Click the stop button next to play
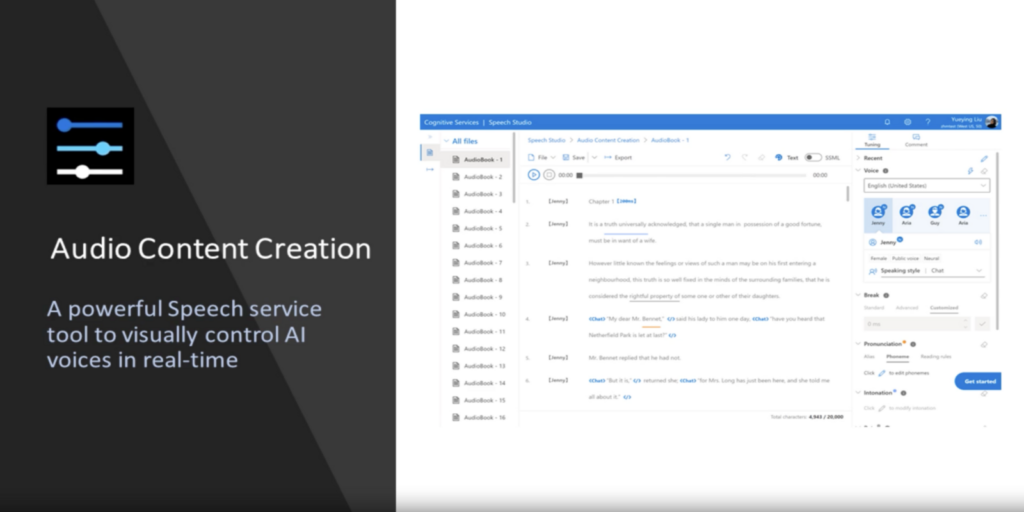This screenshot has height=512, width=1024. [549, 175]
